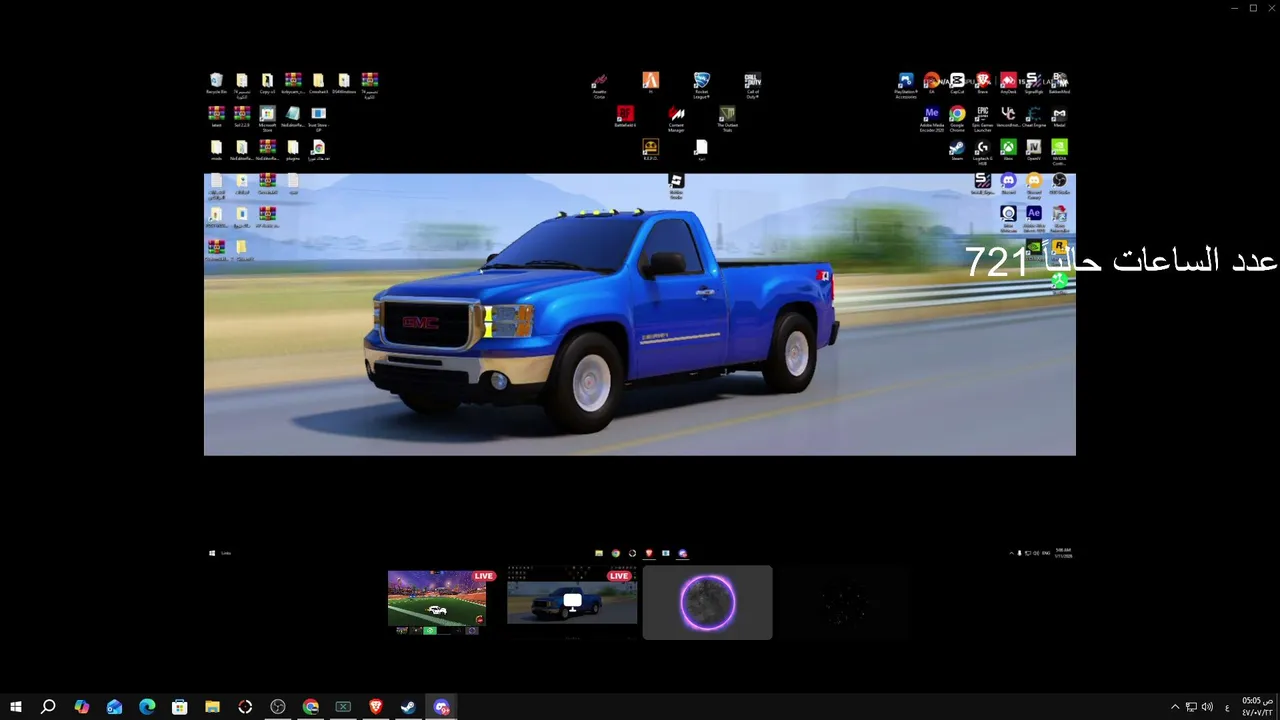The height and width of the screenshot is (720, 1280).
Task: Open the Medal desktop shortcut
Action: click(x=1059, y=117)
